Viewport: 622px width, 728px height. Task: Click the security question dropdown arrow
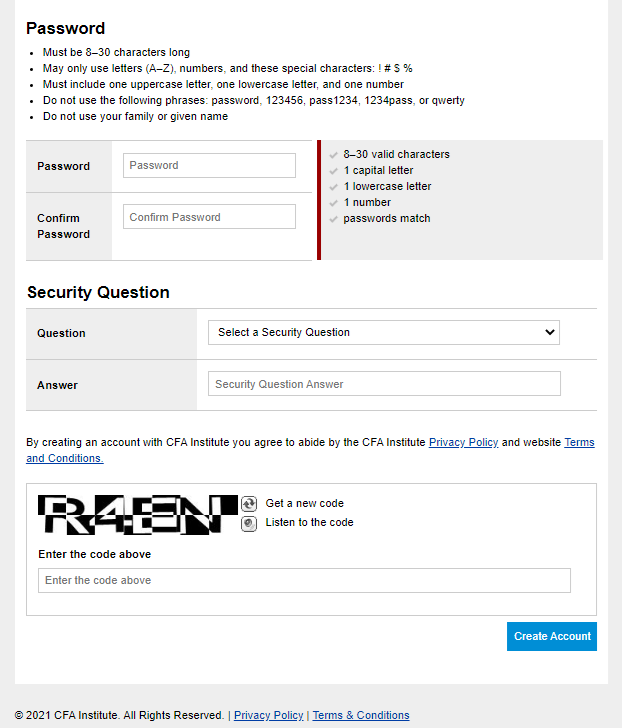click(550, 332)
